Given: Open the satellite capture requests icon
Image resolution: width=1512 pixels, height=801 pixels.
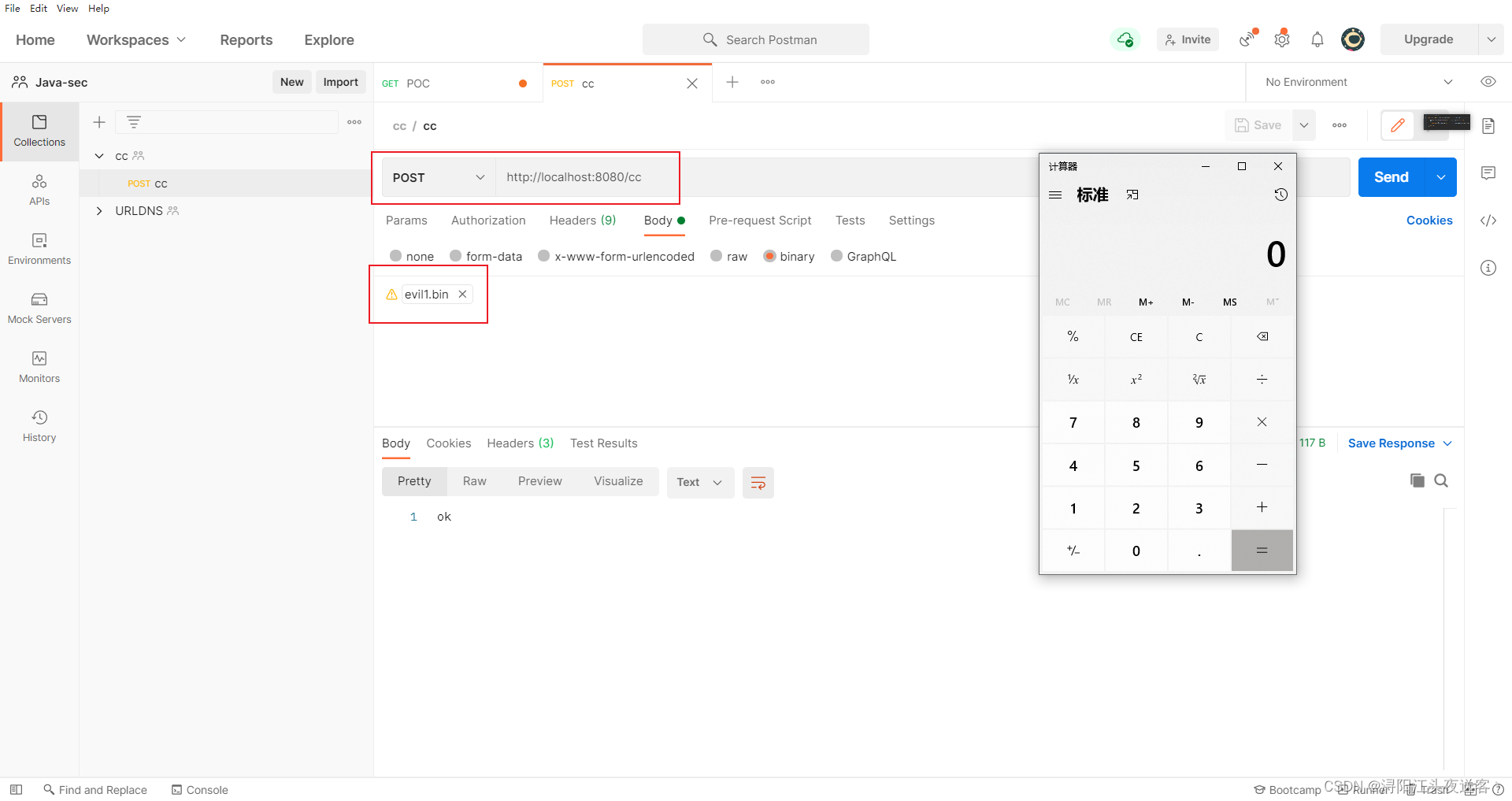Looking at the screenshot, I should click(x=1248, y=39).
